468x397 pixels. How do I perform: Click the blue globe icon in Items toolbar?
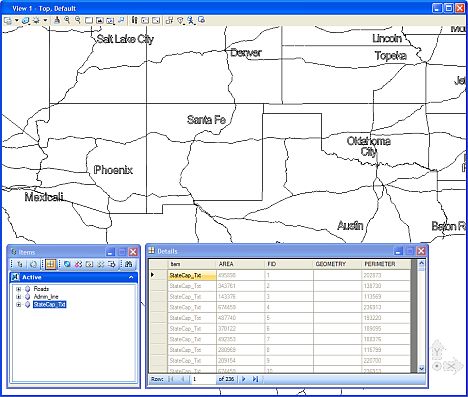coord(67,264)
